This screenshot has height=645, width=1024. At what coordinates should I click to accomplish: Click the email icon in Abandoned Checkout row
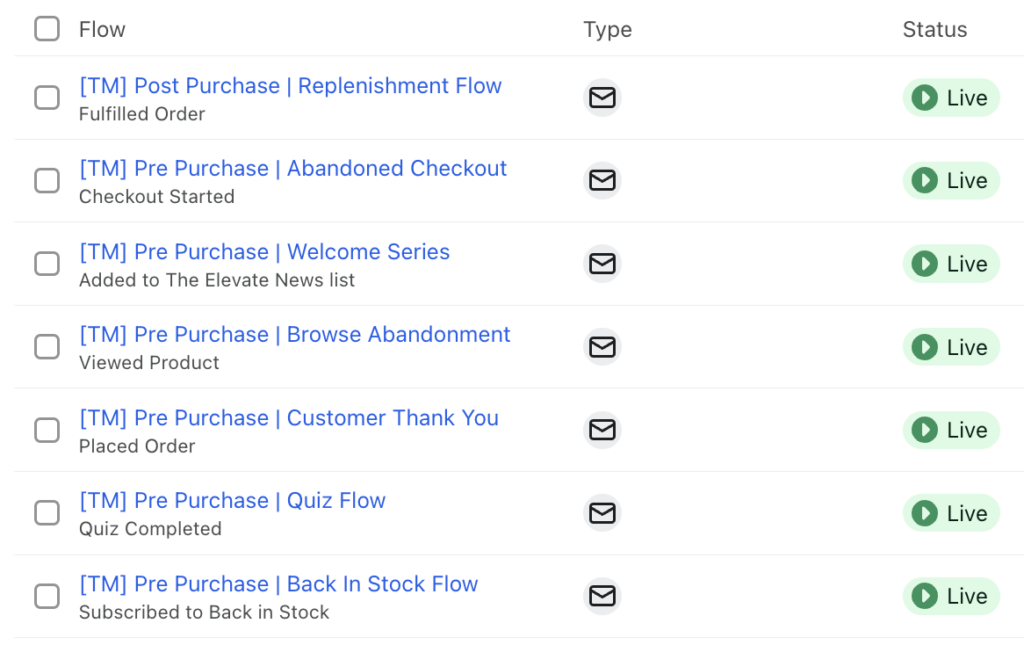(x=602, y=181)
